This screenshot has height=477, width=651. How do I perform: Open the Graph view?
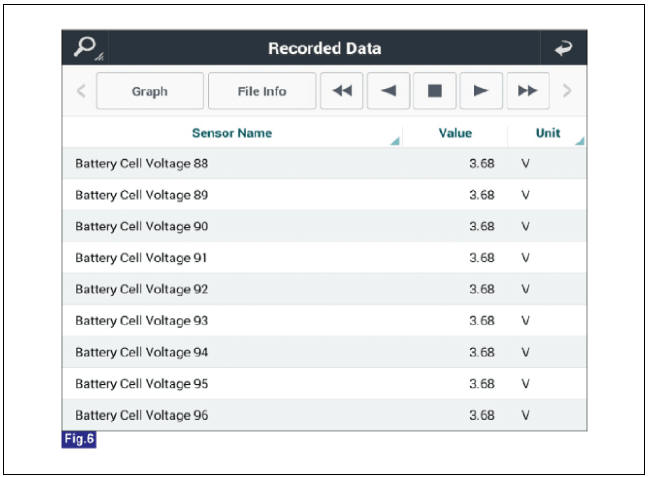click(150, 91)
